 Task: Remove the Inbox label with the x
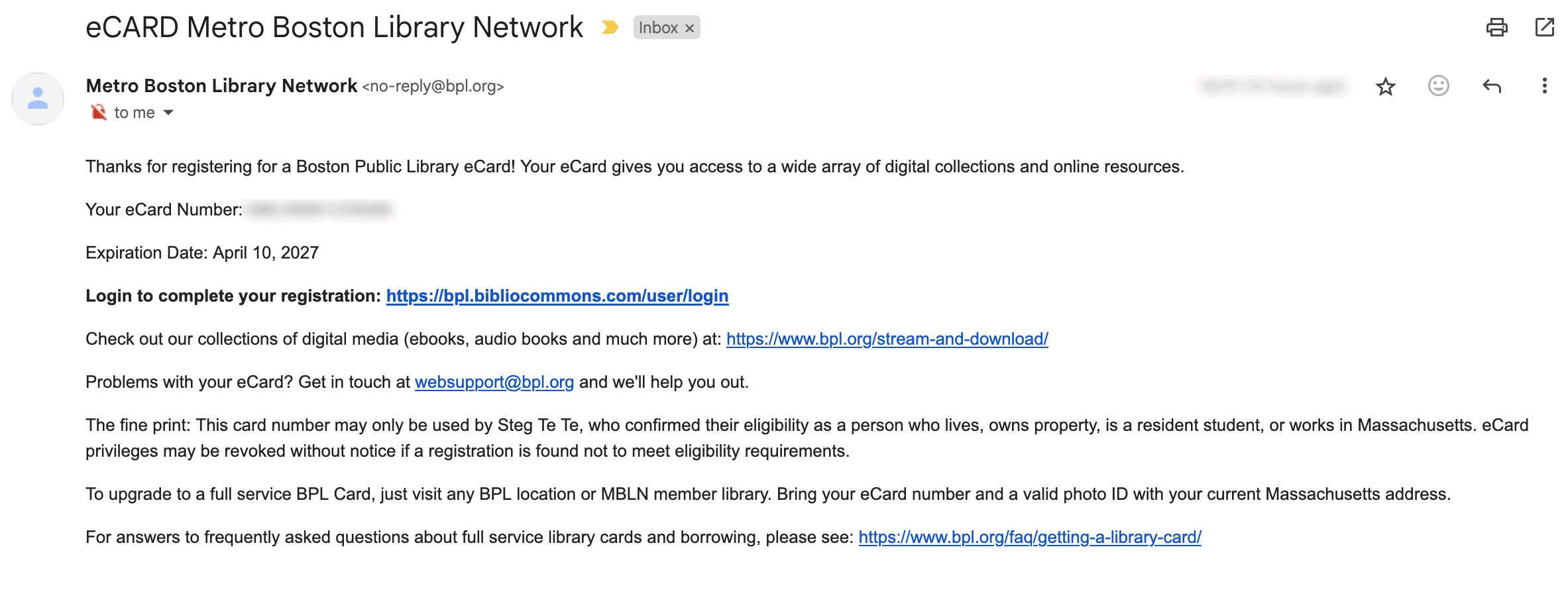pyautogui.click(x=689, y=28)
